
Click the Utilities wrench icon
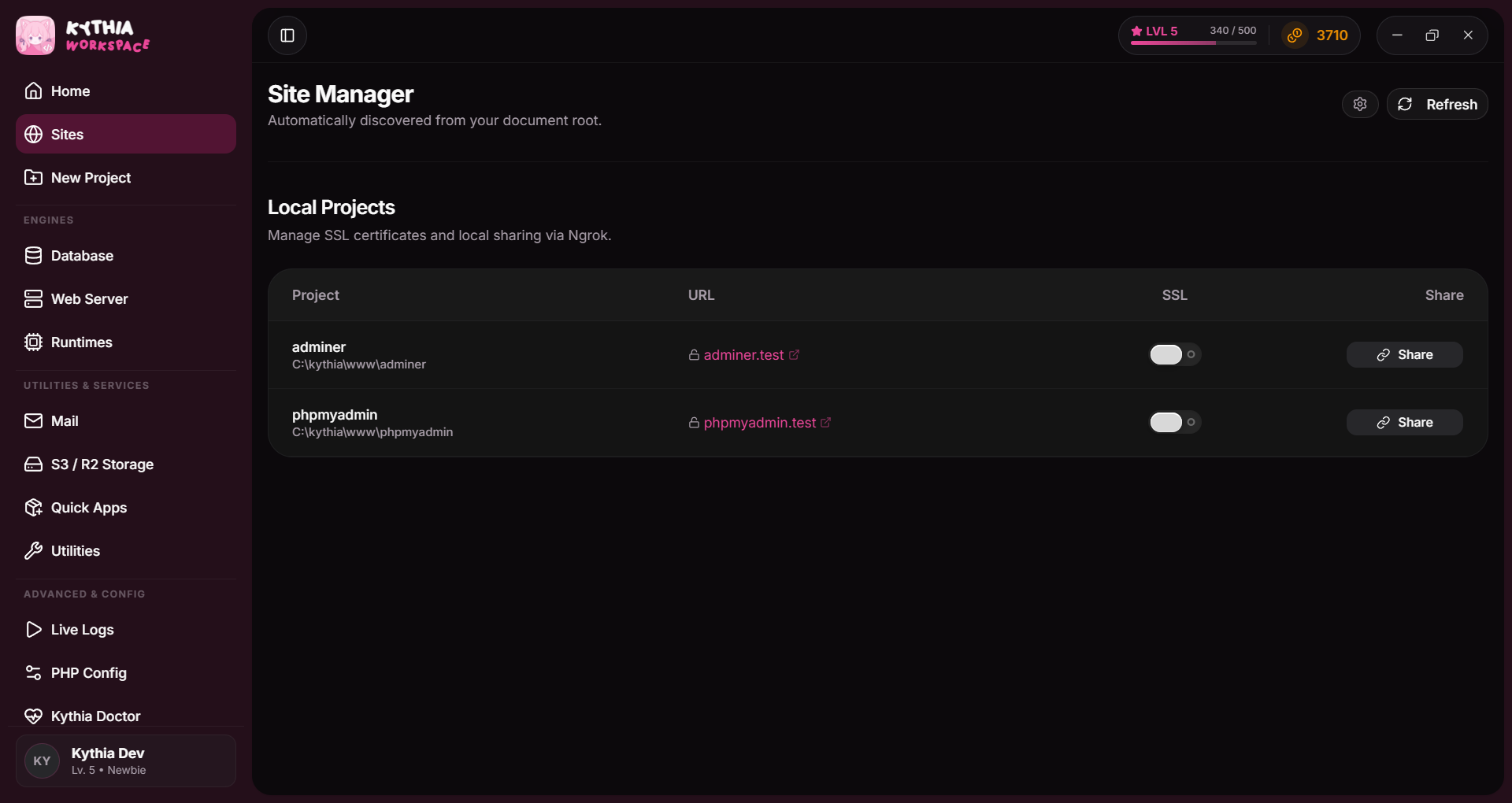(33, 551)
